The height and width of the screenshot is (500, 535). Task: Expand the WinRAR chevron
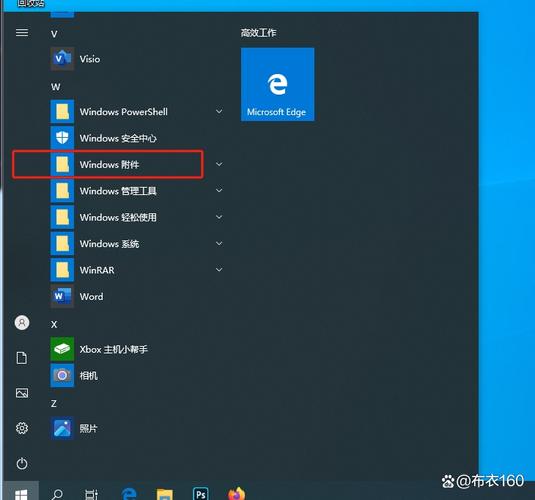(x=219, y=270)
